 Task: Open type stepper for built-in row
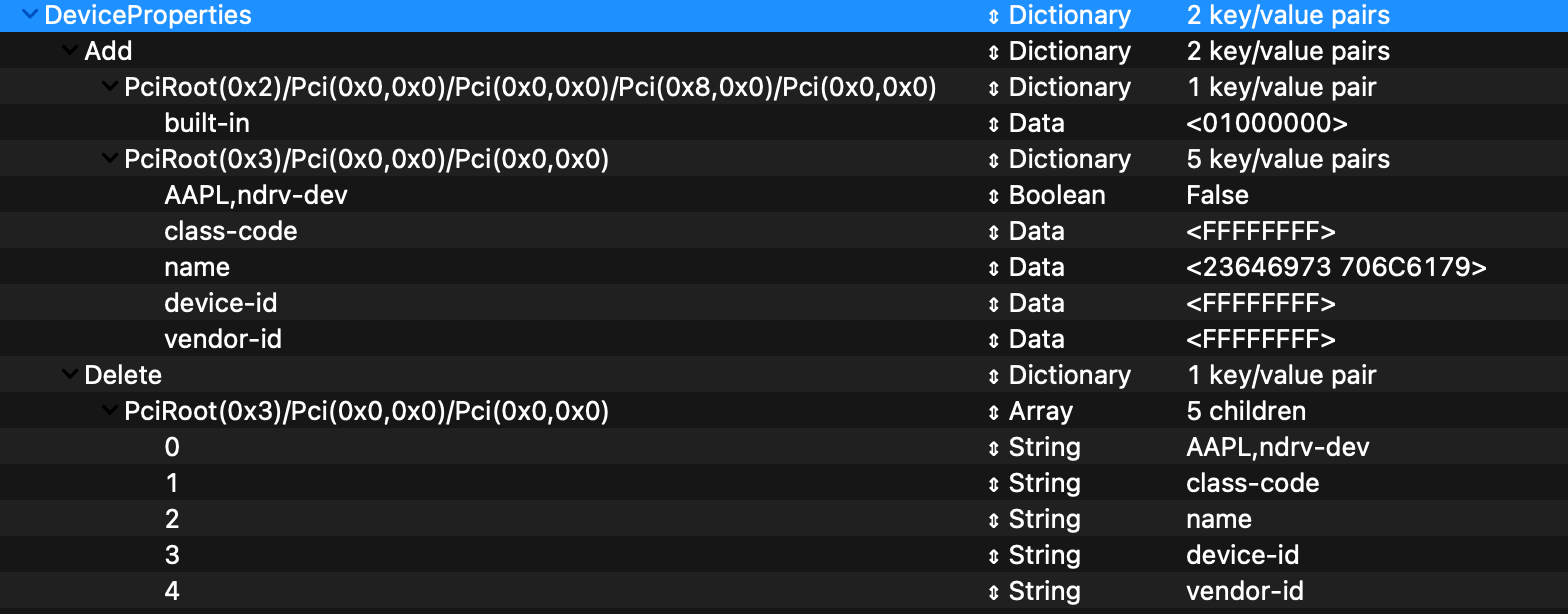[x=993, y=124]
